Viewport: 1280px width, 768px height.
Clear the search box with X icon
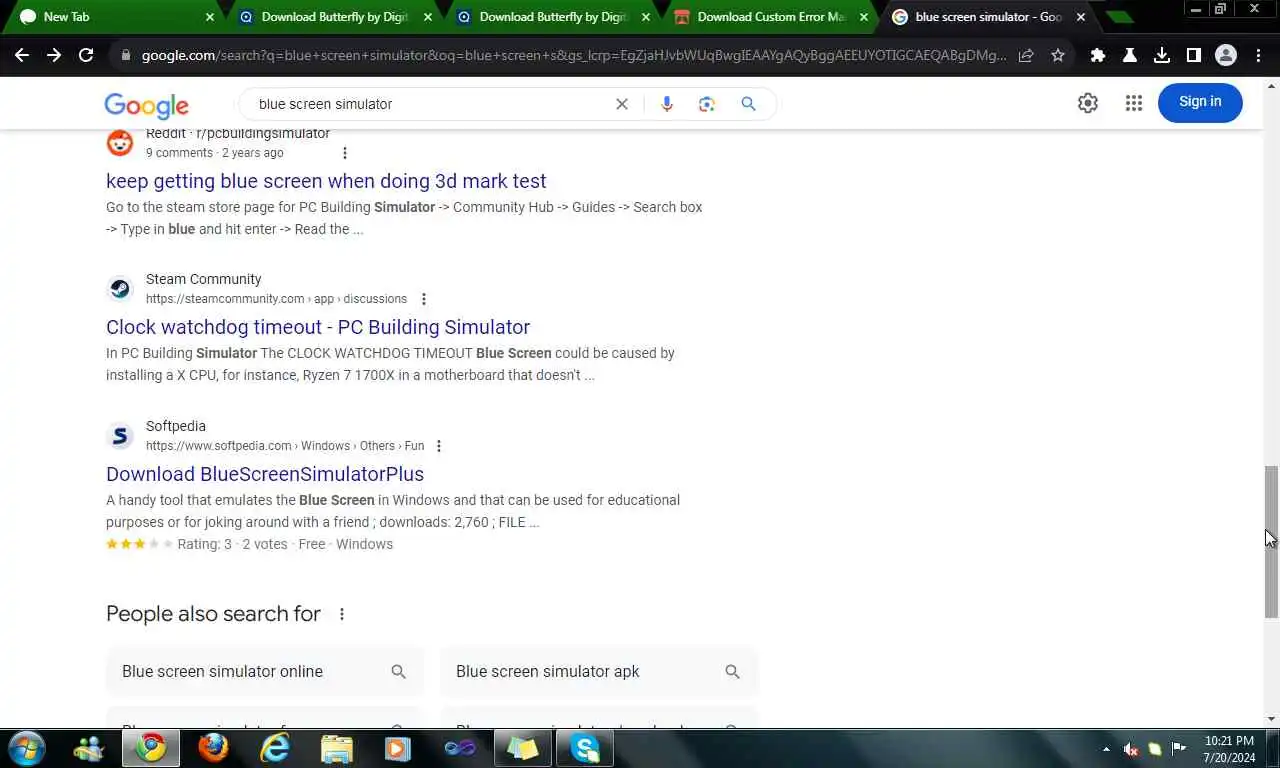(x=622, y=104)
